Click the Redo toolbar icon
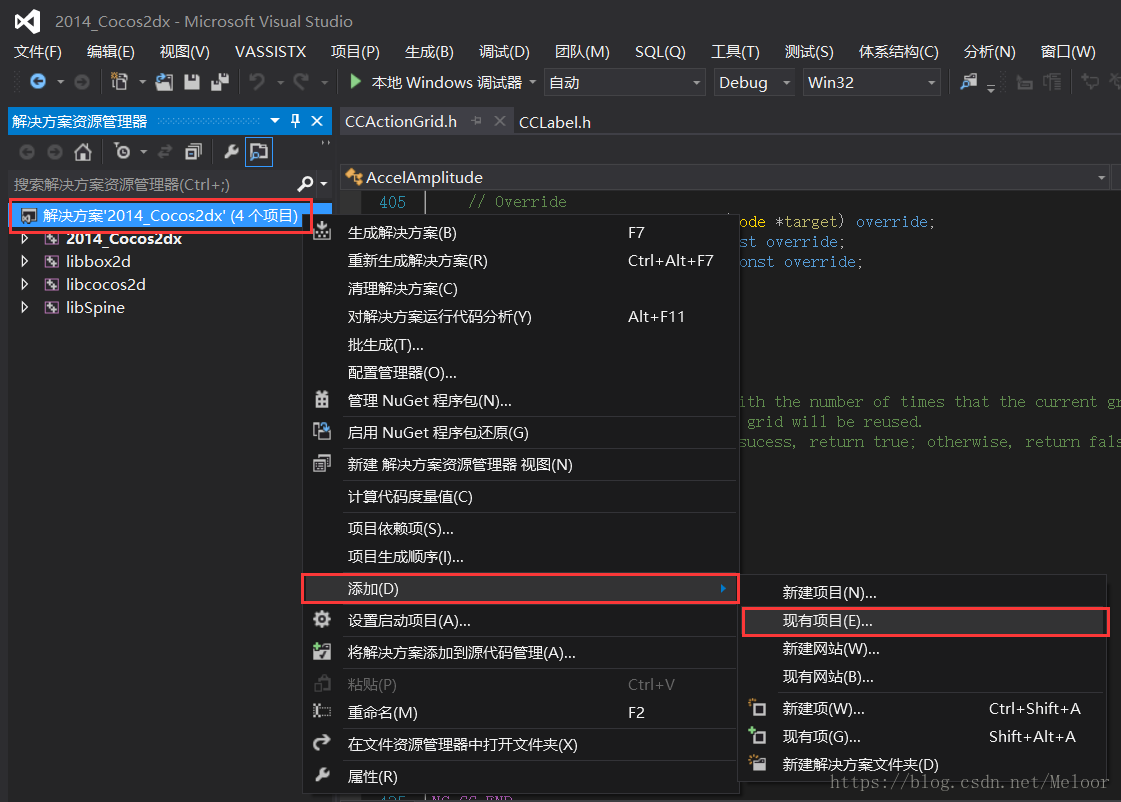 tap(302, 82)
